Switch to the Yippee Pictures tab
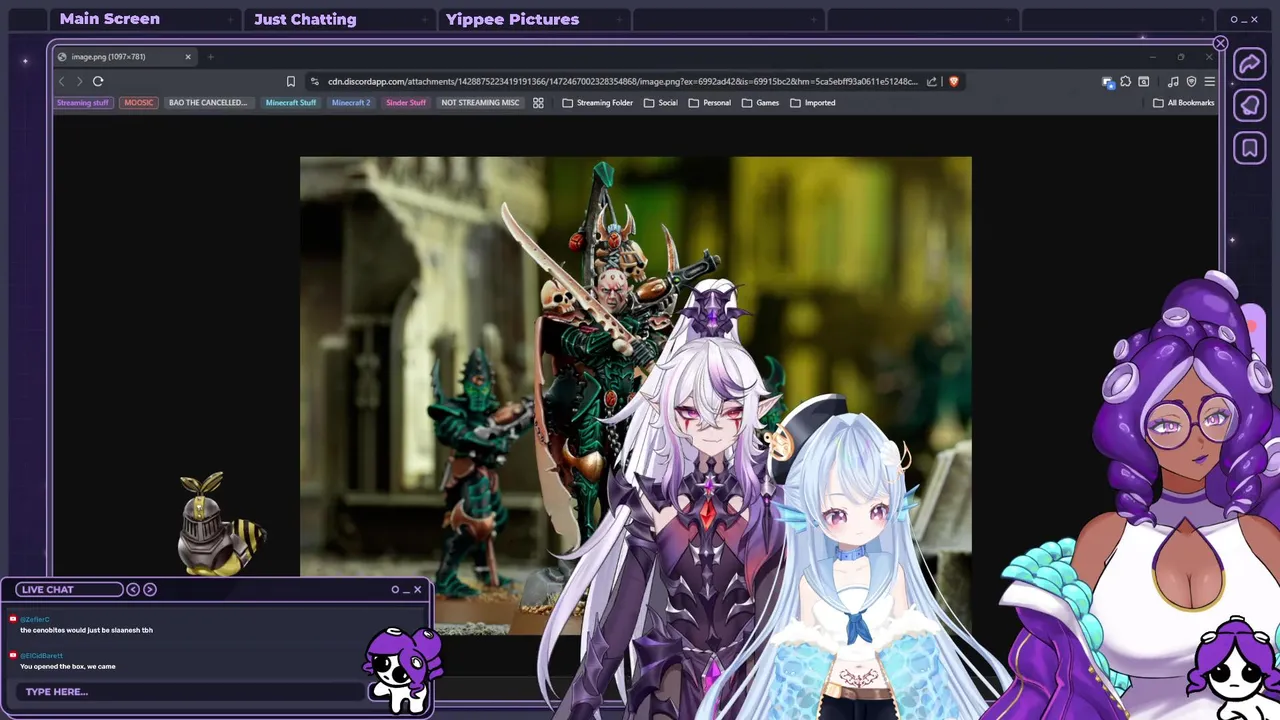Image resolution: width=1280 pixels, height=720 pixels. (x=512, y=19)
